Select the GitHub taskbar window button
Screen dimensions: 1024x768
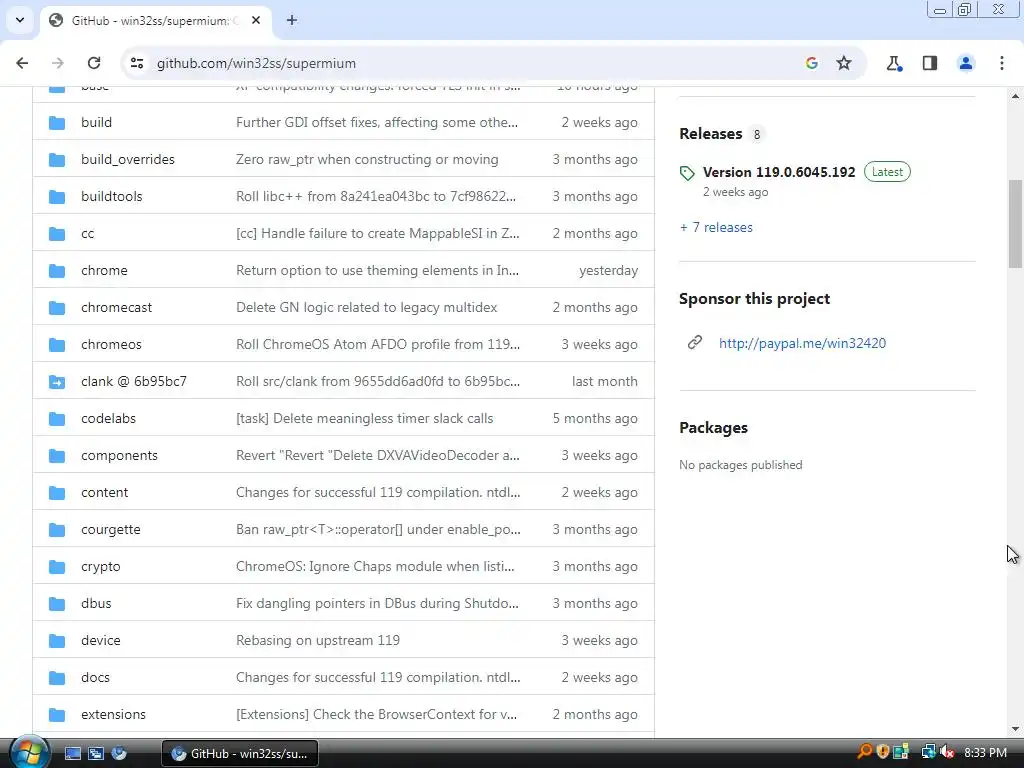coord(240,754)
